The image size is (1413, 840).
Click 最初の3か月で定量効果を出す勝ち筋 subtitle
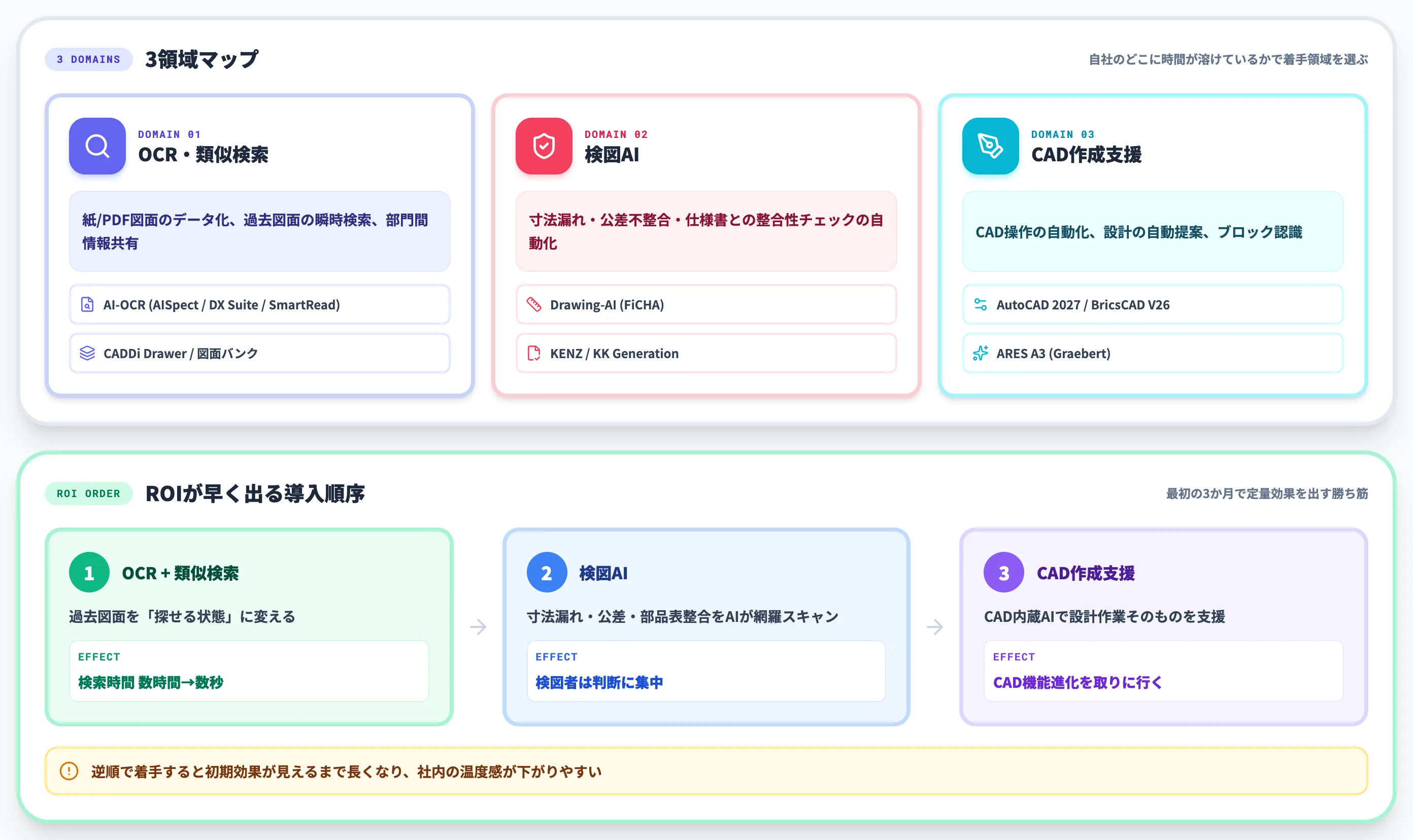click(x=1267, y=494)
